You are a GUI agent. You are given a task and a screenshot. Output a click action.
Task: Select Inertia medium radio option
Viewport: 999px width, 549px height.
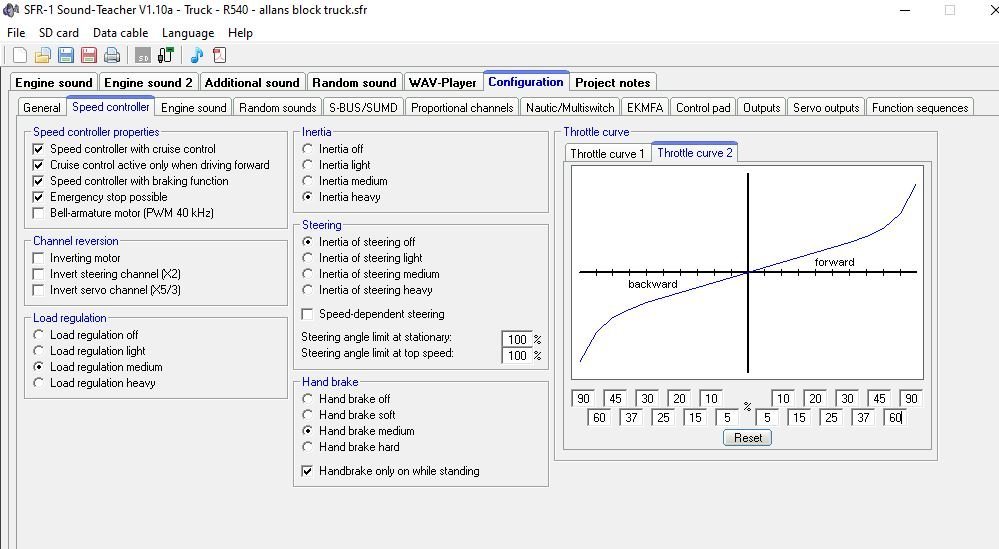(x=308, y=181)
